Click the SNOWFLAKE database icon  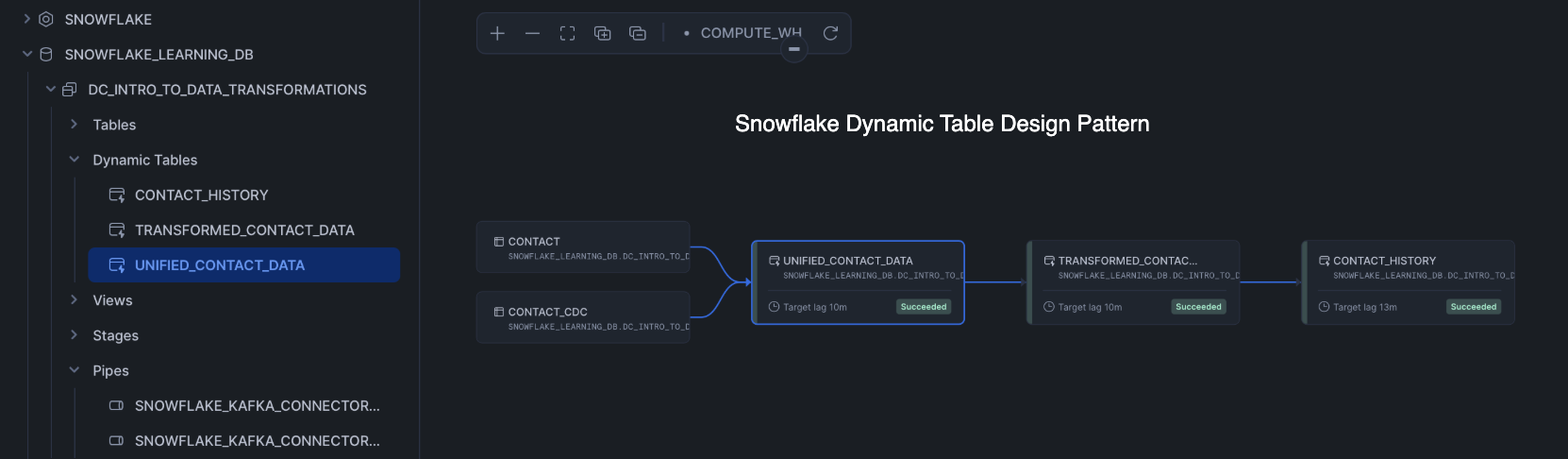coord(46,19)
